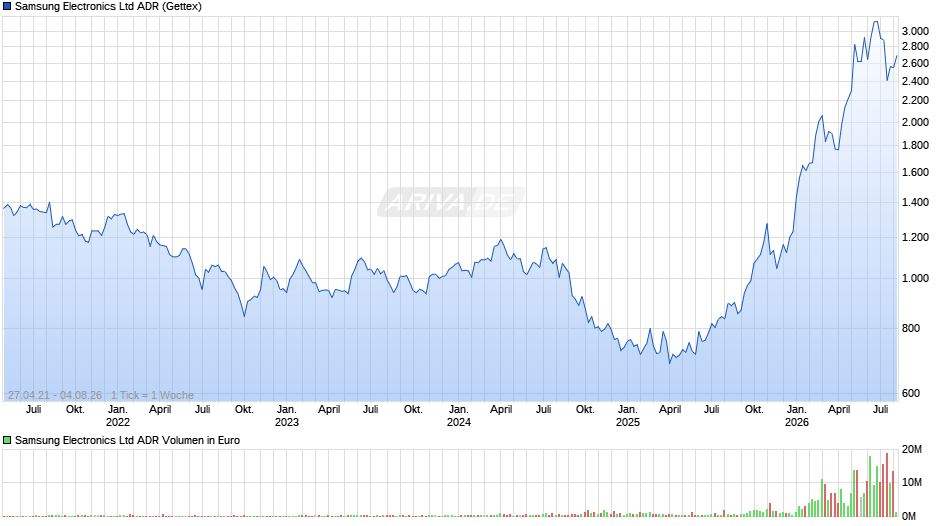Click the Juli label between April 2024 and Okt.
This screenshot has height=526, width=940.
click(544, 410)
